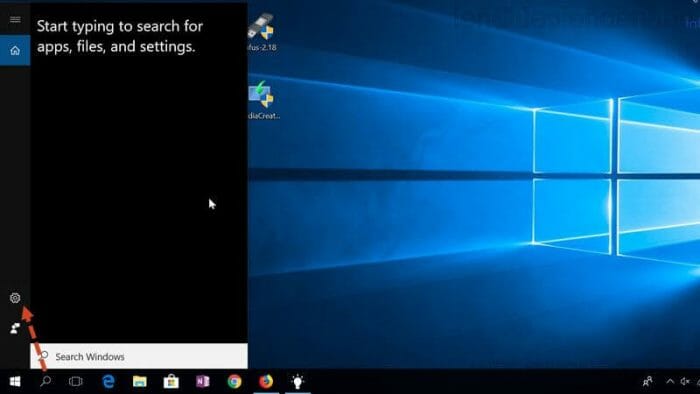Open the Feedback icon in search sidebar
Image resolution: width=700 pixels, height=394 pixels.
coord(15,328)
